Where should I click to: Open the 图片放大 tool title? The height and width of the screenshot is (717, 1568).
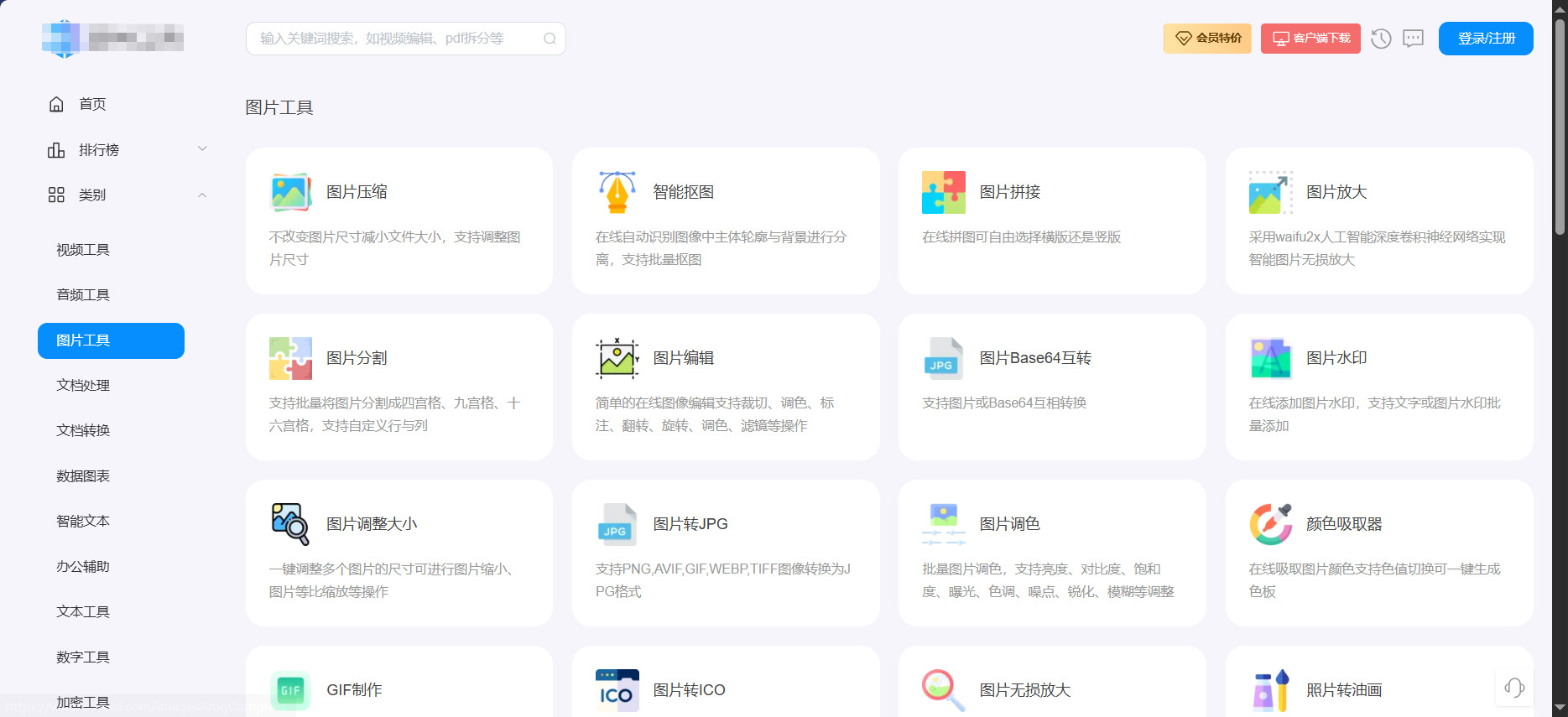1336,192
